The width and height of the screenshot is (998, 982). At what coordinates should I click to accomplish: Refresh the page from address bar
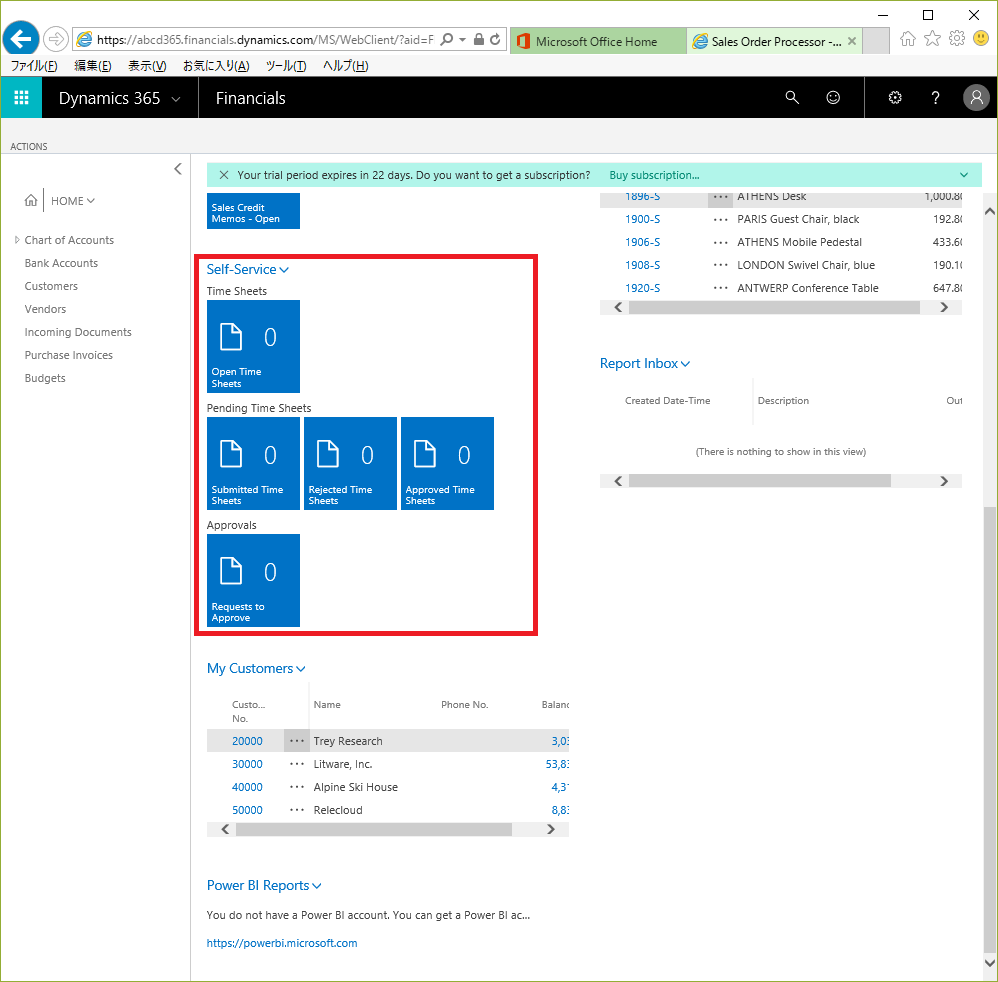click(x=495, y=39)
